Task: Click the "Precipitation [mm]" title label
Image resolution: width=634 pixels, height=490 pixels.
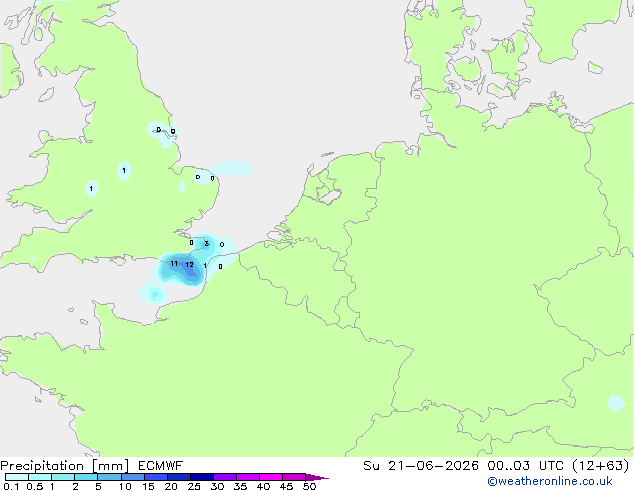Action: coord(65,466)
